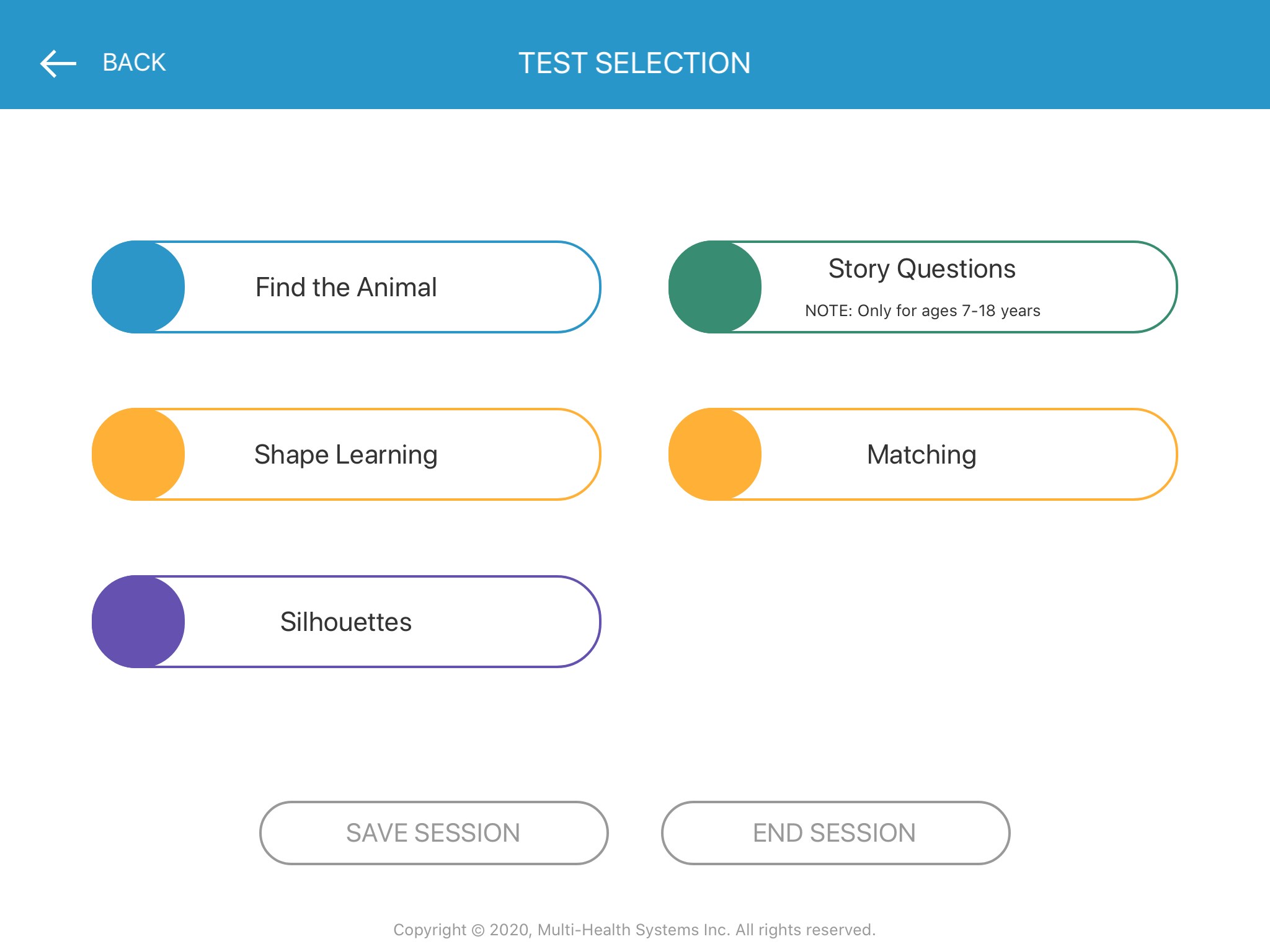
Task: Select the Story Questions title
Action: [x=921, y=269]
